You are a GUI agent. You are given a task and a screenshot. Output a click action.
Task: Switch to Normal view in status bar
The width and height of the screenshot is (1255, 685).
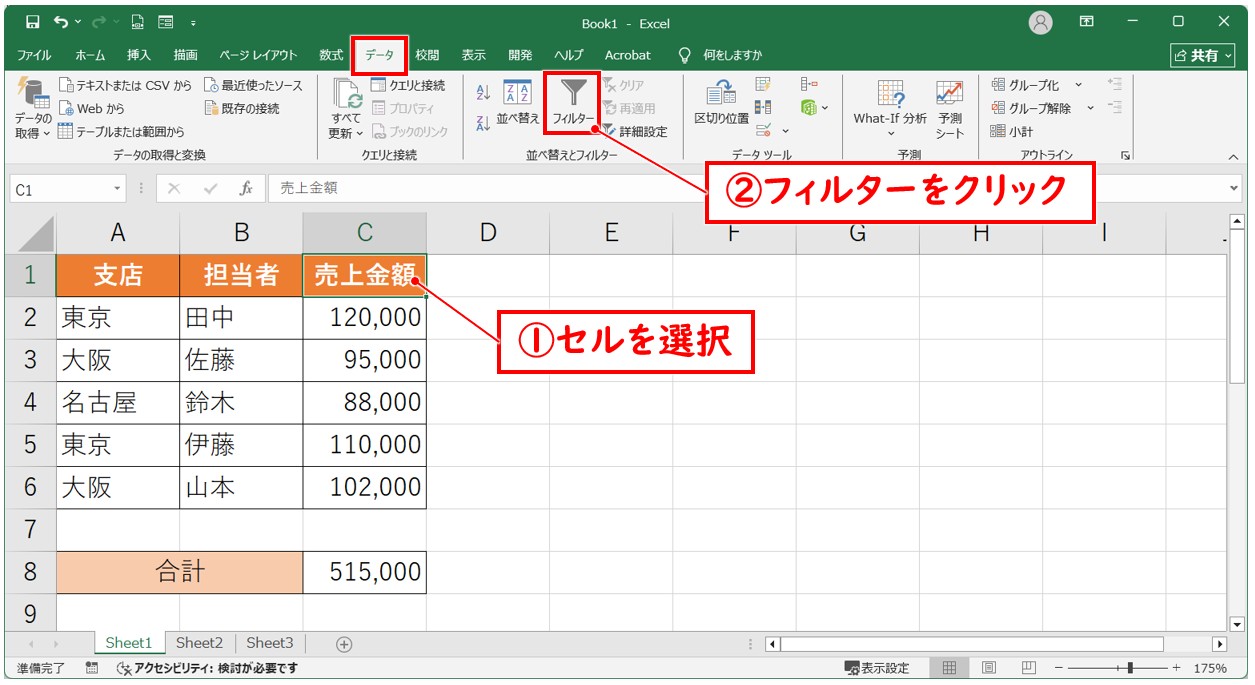950,668
